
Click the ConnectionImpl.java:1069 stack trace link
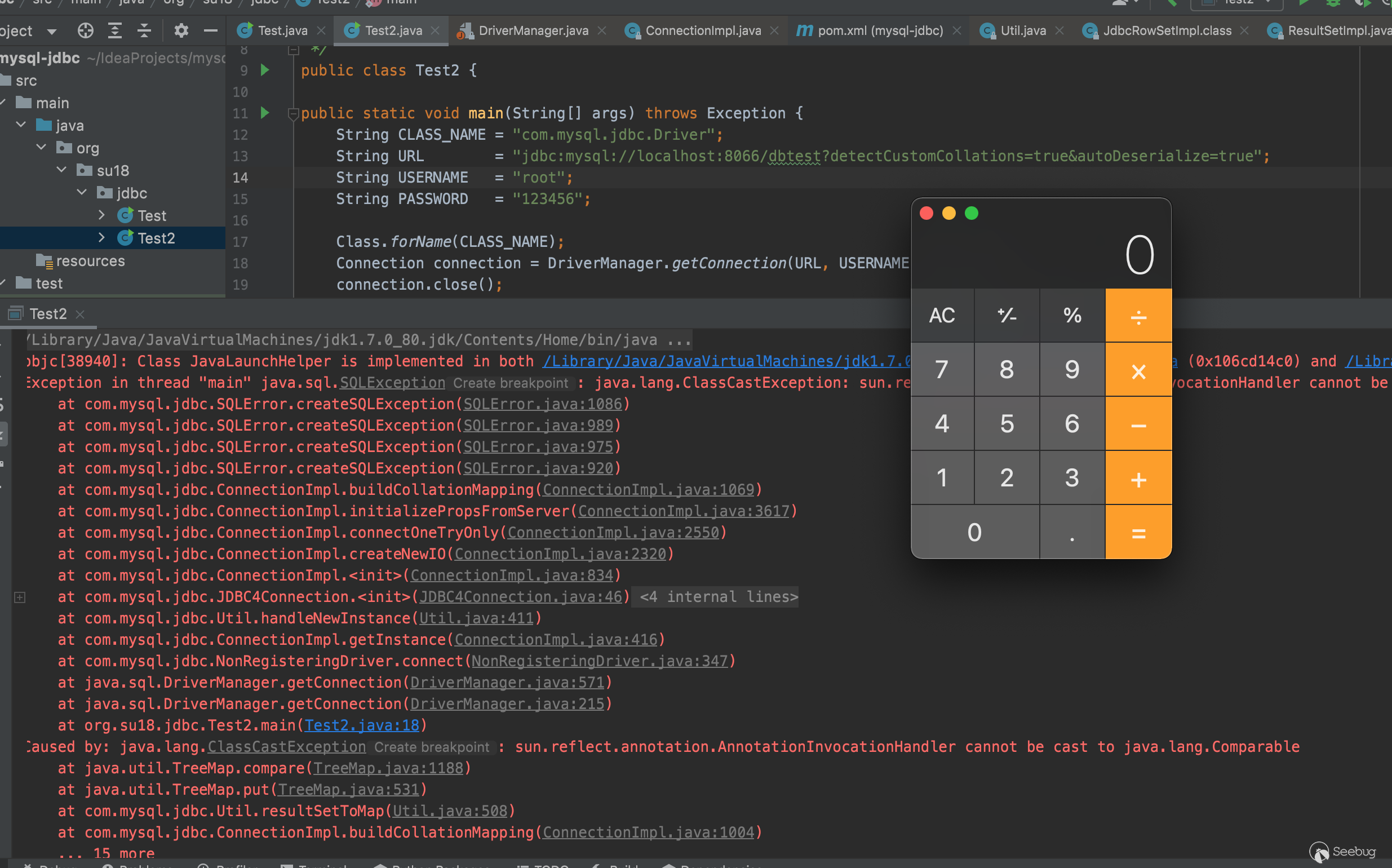648,490
